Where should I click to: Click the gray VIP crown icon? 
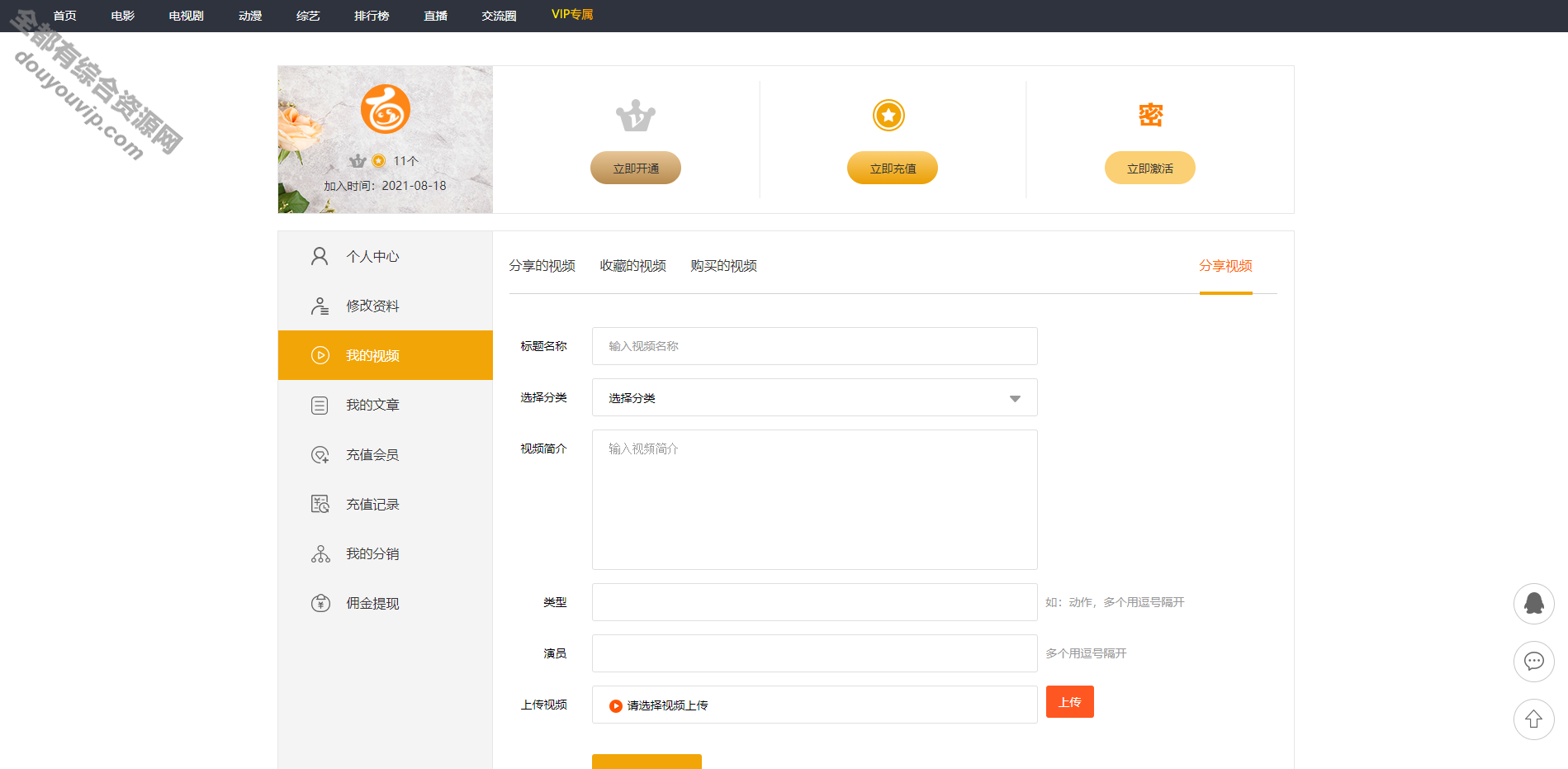[636, 116]
